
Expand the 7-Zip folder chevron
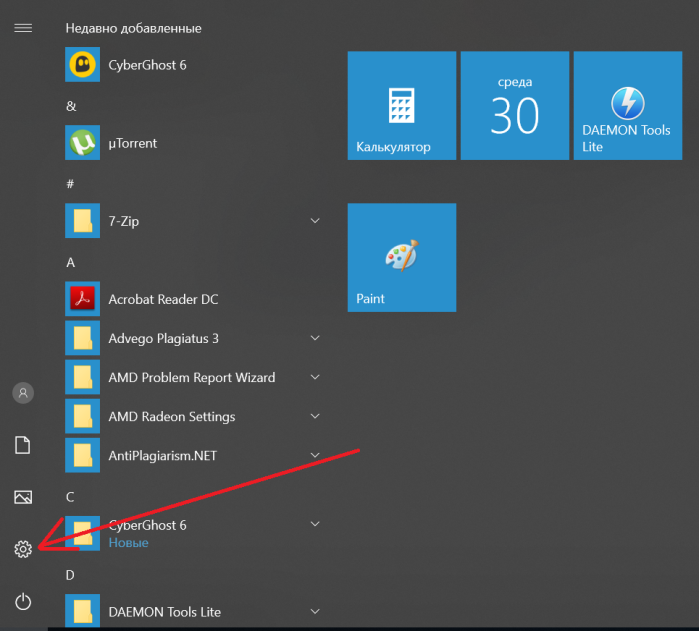[x=315, y=221]
